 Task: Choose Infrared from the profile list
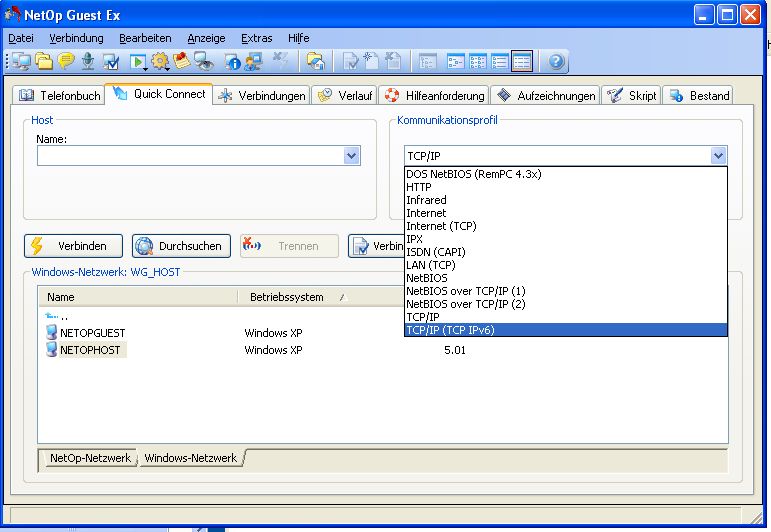(565, 200)
